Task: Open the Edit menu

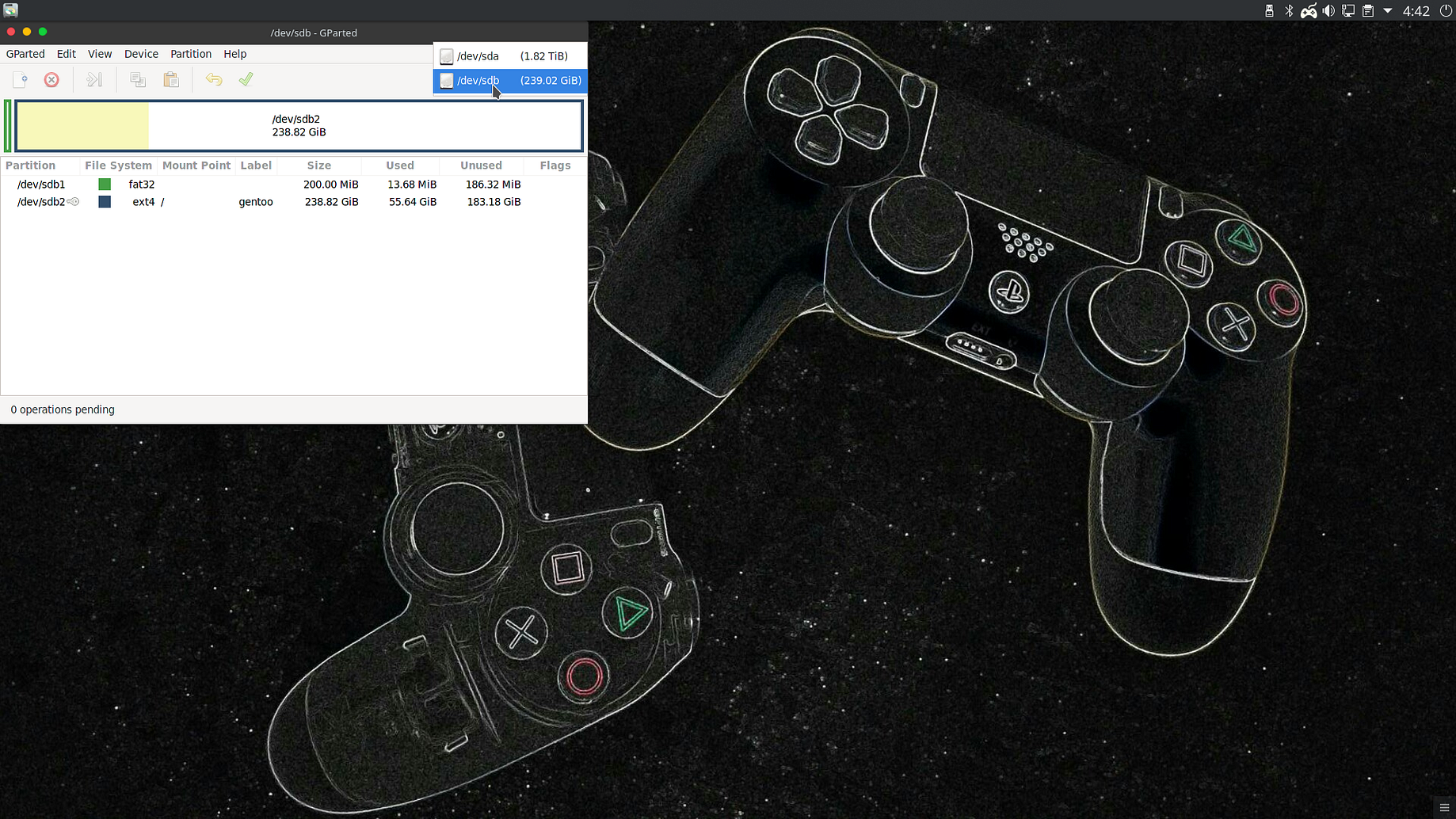Action: pos(67,54)
